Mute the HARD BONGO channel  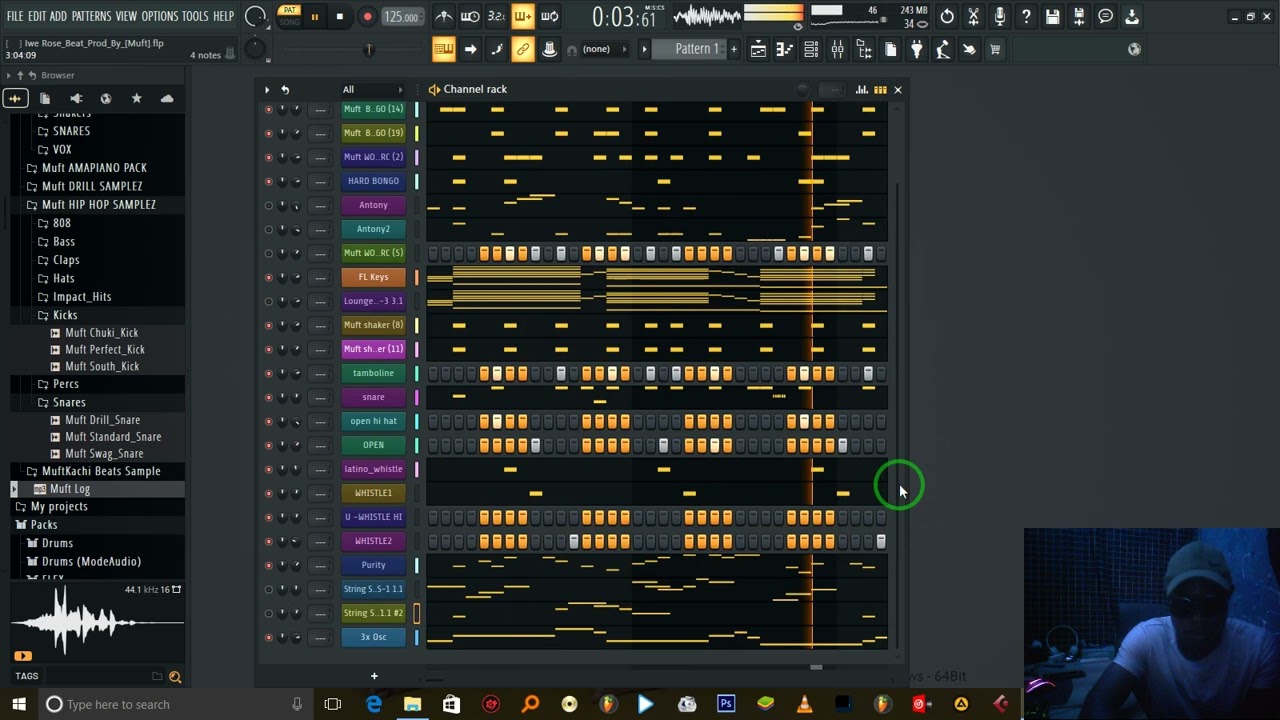click(x=268, y=181)
